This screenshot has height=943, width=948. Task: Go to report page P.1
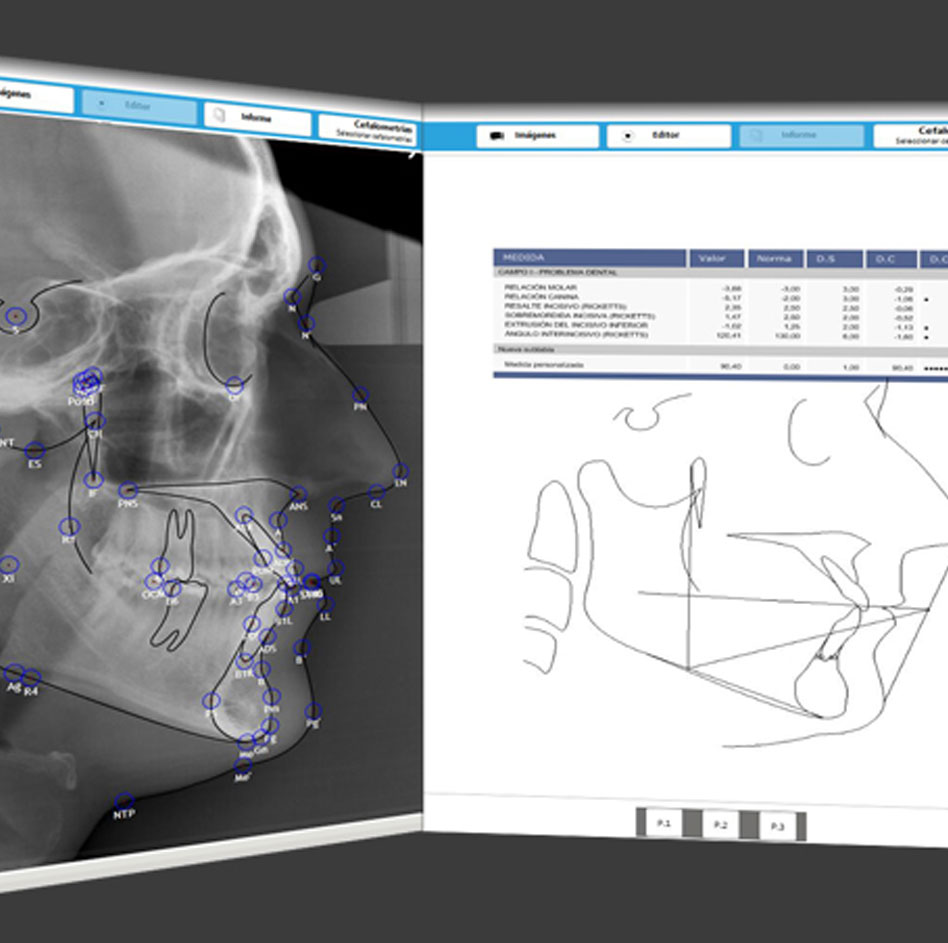(663, 824)
